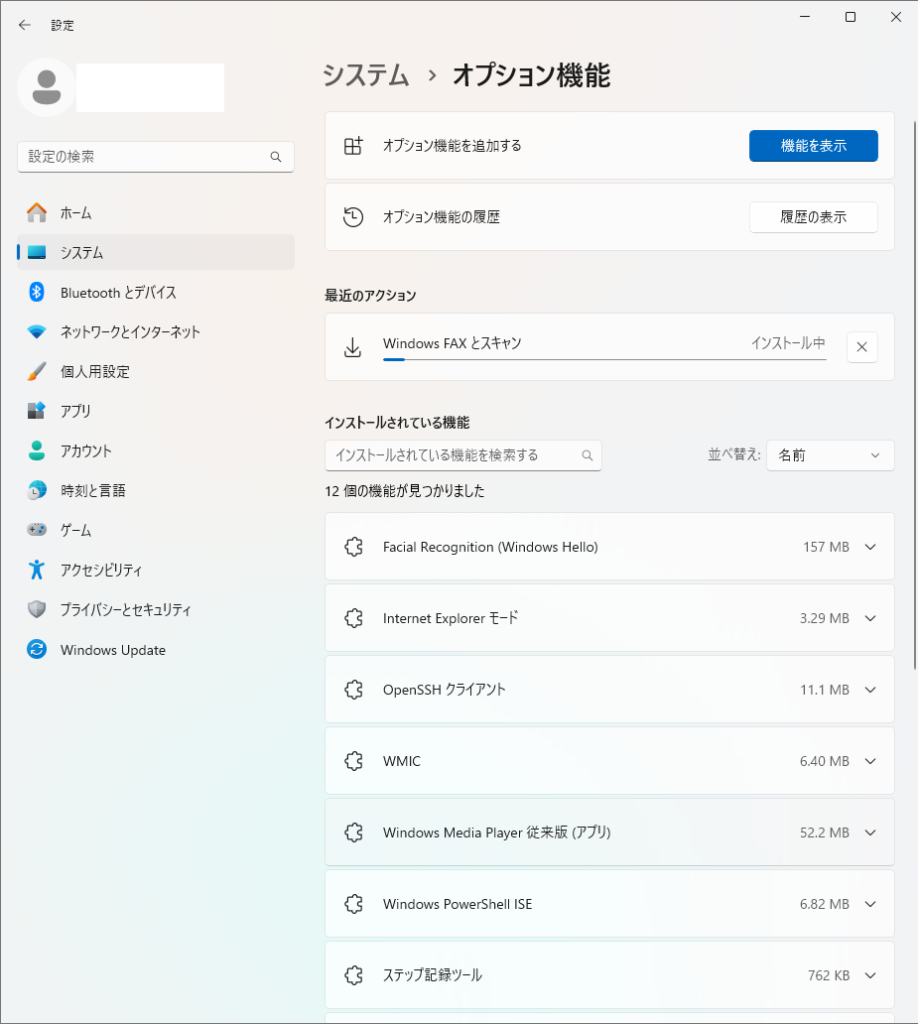Expand Windows Media Player 従来版 details
918x1024 pixels.
870,833
